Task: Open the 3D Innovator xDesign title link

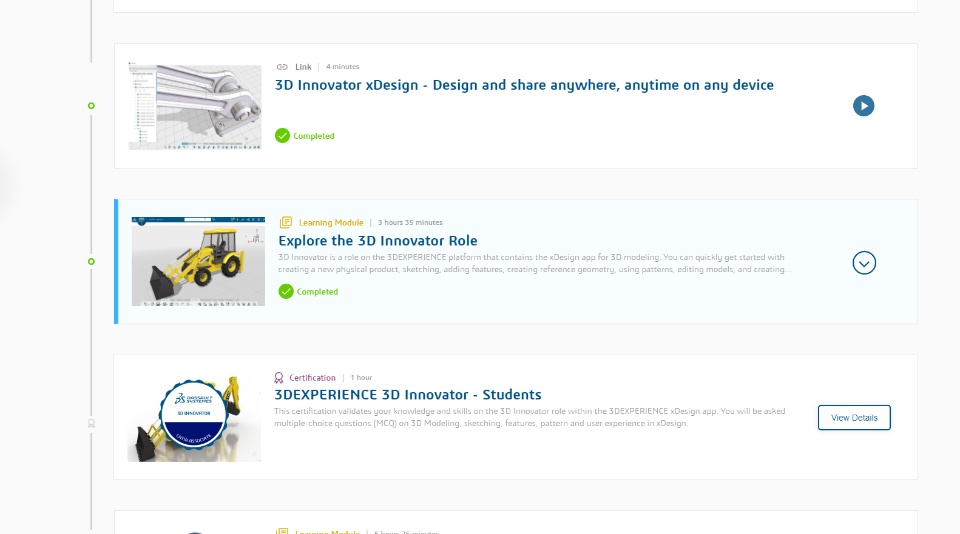Action: (x=524, y=85)
